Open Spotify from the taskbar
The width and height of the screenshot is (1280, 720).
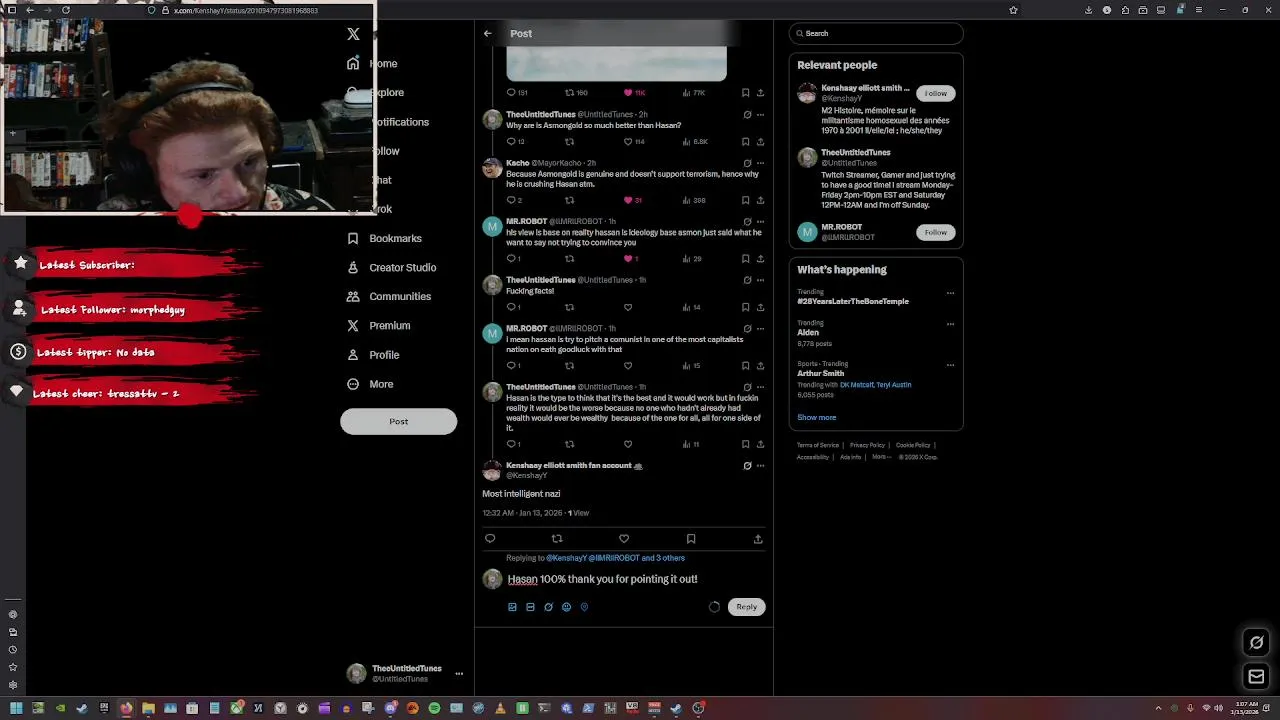tap(434, 708)
